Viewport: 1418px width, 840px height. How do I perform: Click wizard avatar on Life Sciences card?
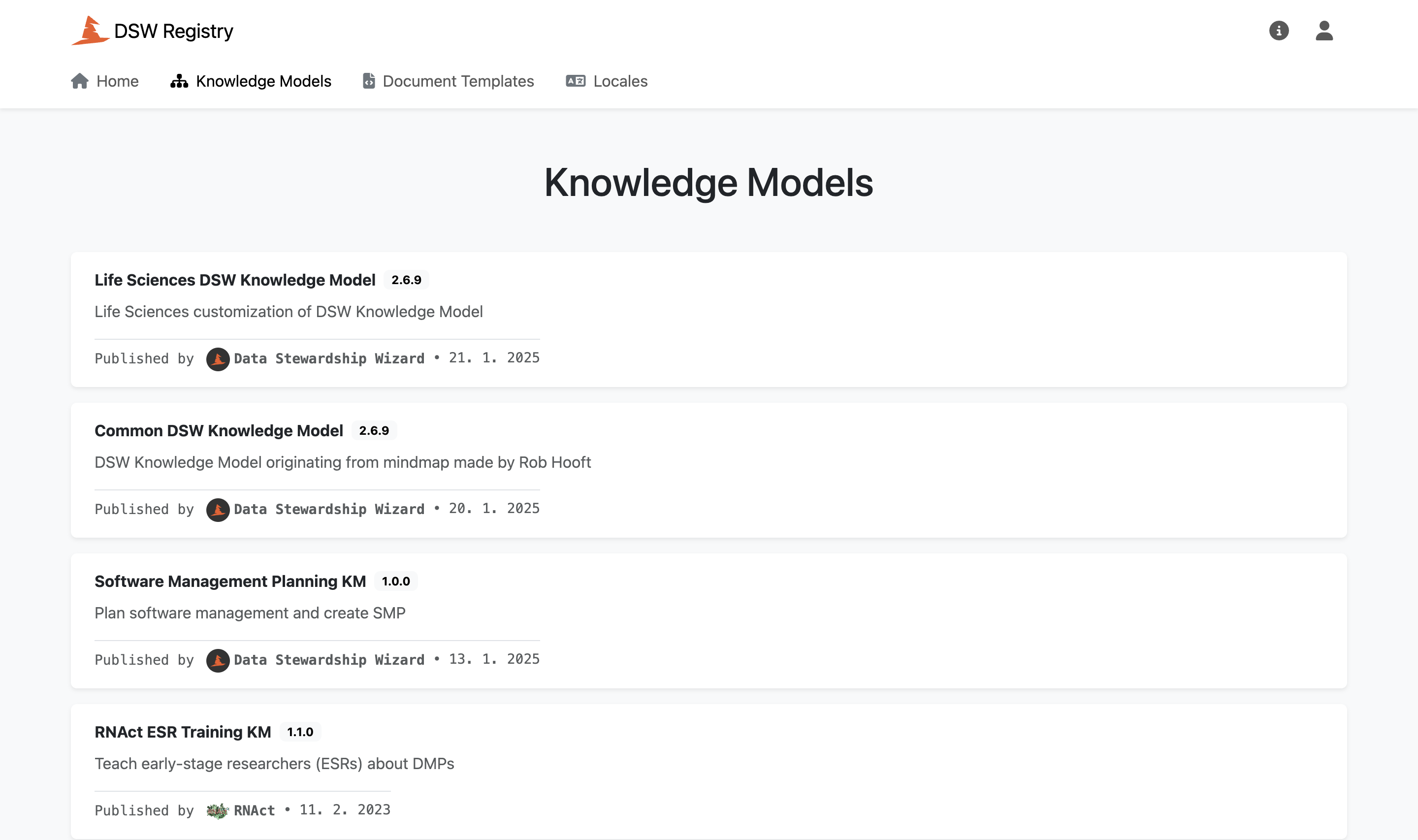[x=218, y=359]
